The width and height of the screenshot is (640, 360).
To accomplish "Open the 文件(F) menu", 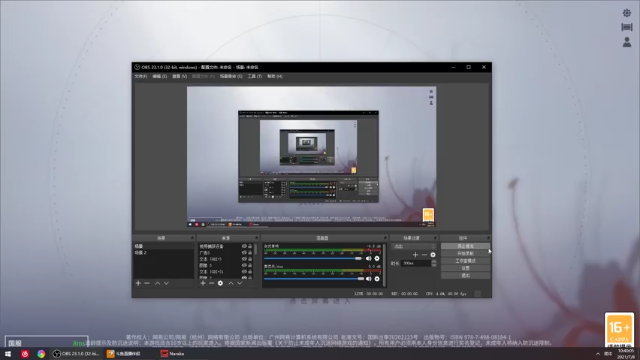I will 141,76.
